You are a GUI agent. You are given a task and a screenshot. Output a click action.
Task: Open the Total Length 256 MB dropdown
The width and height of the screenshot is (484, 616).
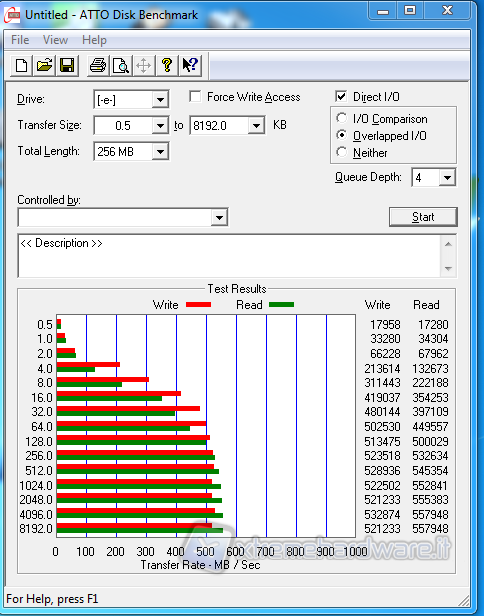160,152
